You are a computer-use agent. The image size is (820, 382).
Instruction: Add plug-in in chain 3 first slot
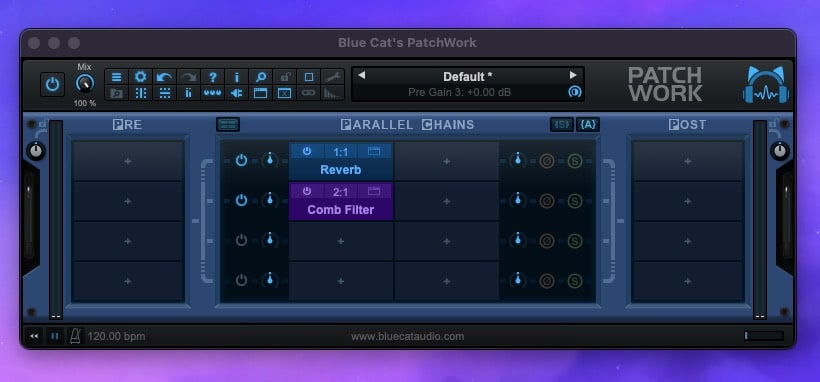[340, 241]
